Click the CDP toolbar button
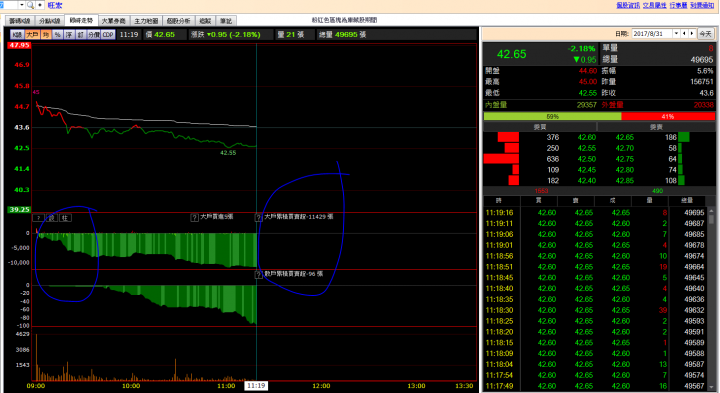The image size is (720, 393). point(108,34)
